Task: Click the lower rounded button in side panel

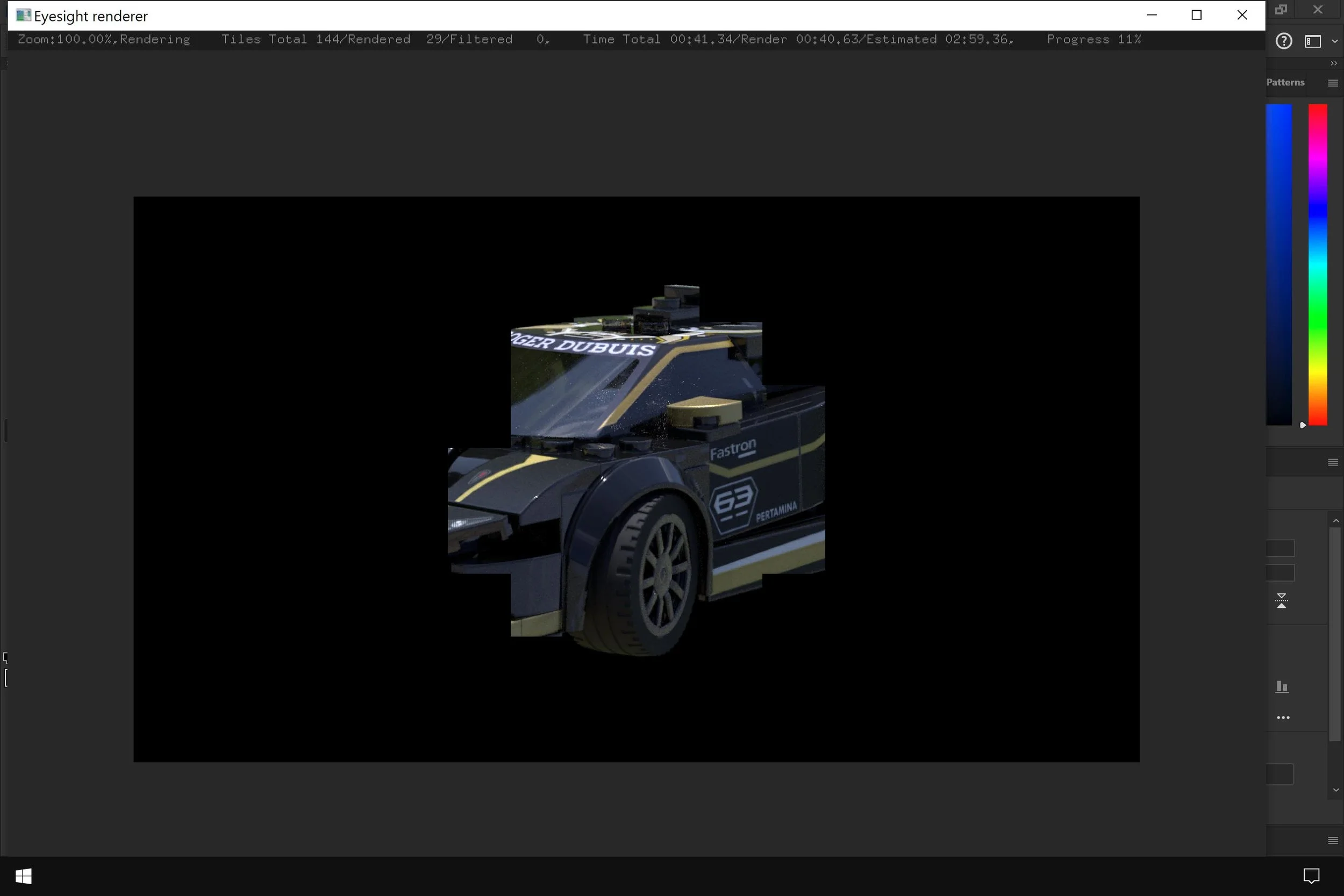Action: 1279,775
